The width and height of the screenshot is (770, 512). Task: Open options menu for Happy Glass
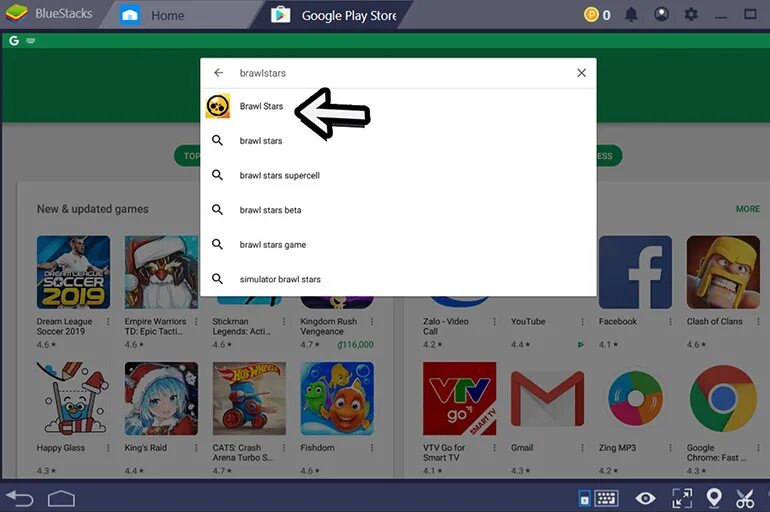click(x=108, y=448)
